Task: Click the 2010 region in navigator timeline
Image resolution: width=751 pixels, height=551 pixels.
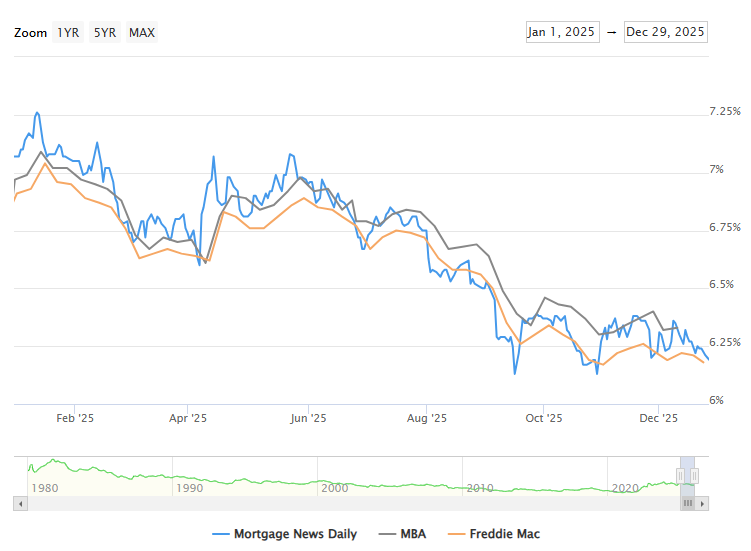Action: pyautogui.click(x=480, y=487)
